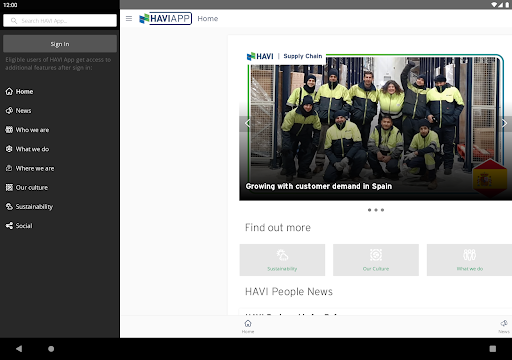Open Home from the sidebar
This screenshot has width=512, height=360.
[19, 91]
